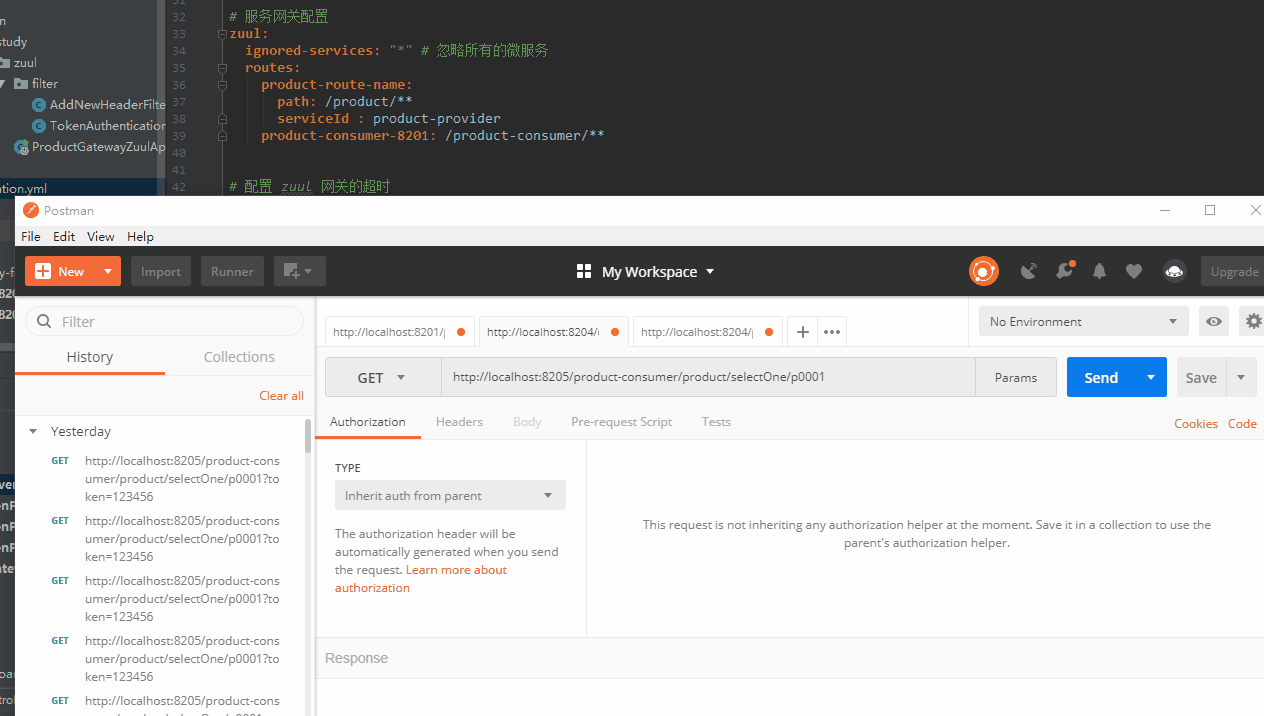Click the Clear all link

coord(281,395)
